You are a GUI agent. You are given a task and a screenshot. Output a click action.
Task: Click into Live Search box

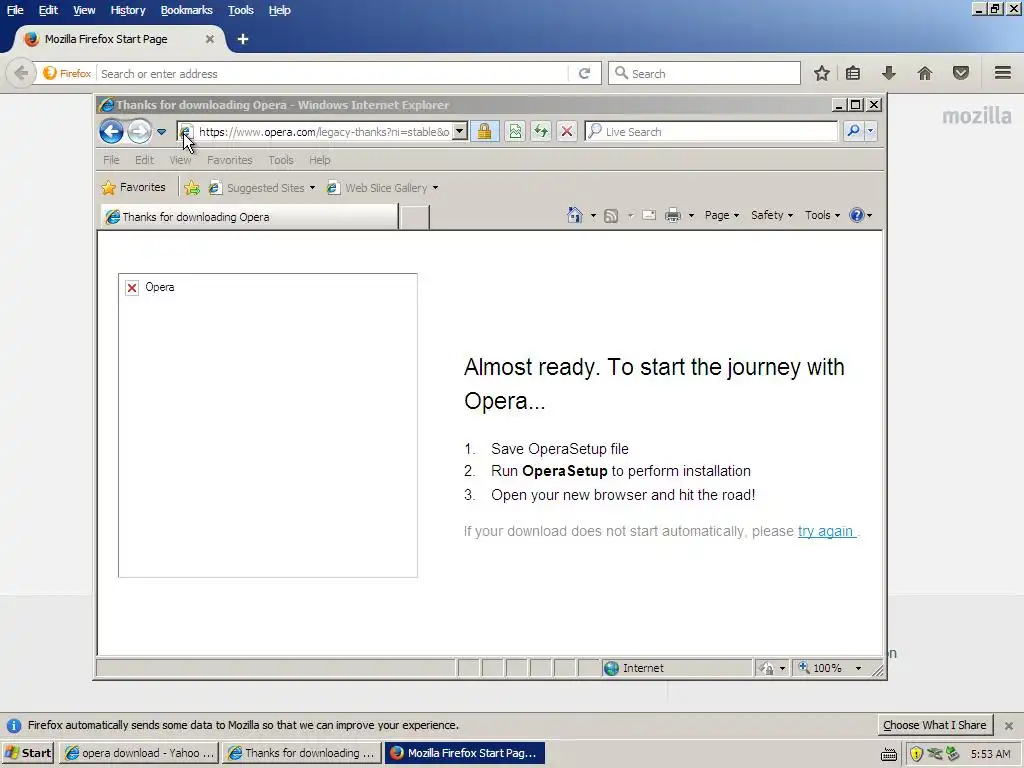pos(711,131)
